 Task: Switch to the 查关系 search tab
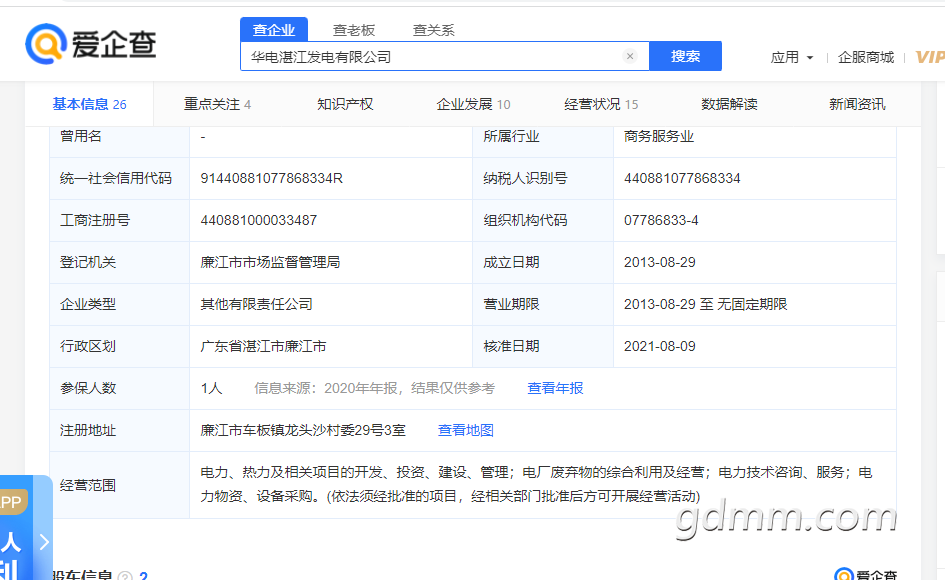tap(433, 30)
